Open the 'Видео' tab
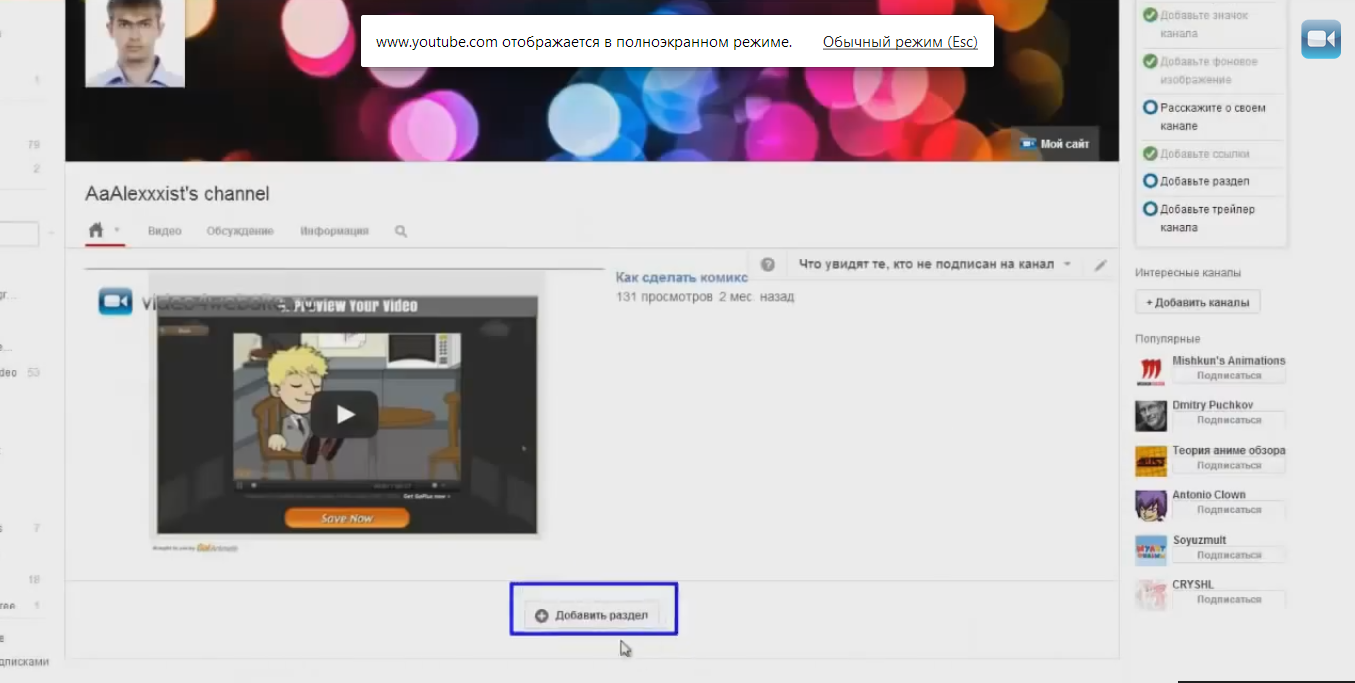Image resolution: width=1355 pixels, height=683 pixels. point(165,231)
